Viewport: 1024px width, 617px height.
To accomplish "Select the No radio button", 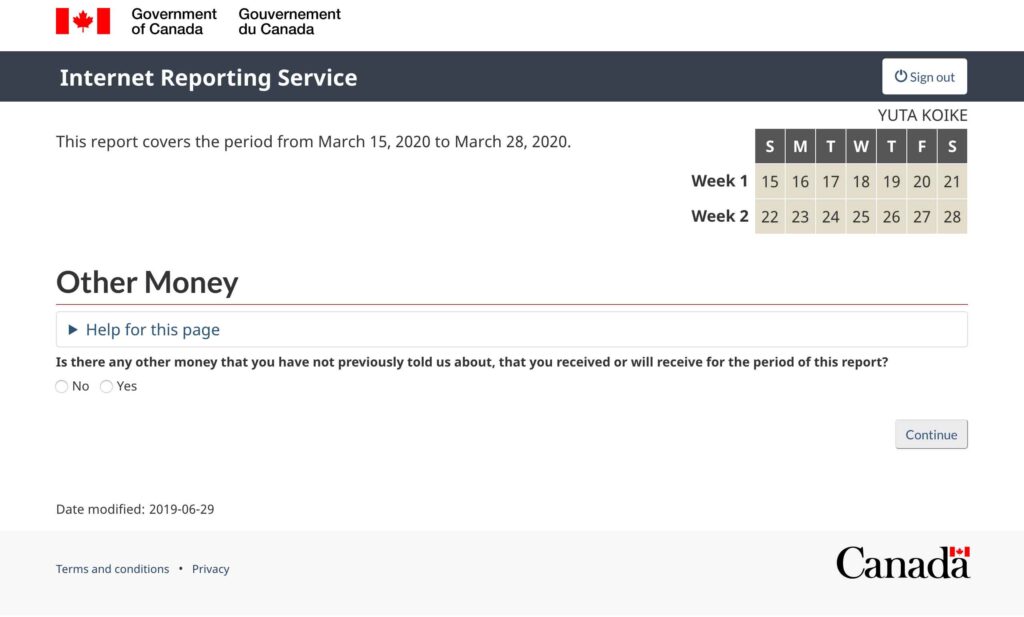I will coord(62,387).
